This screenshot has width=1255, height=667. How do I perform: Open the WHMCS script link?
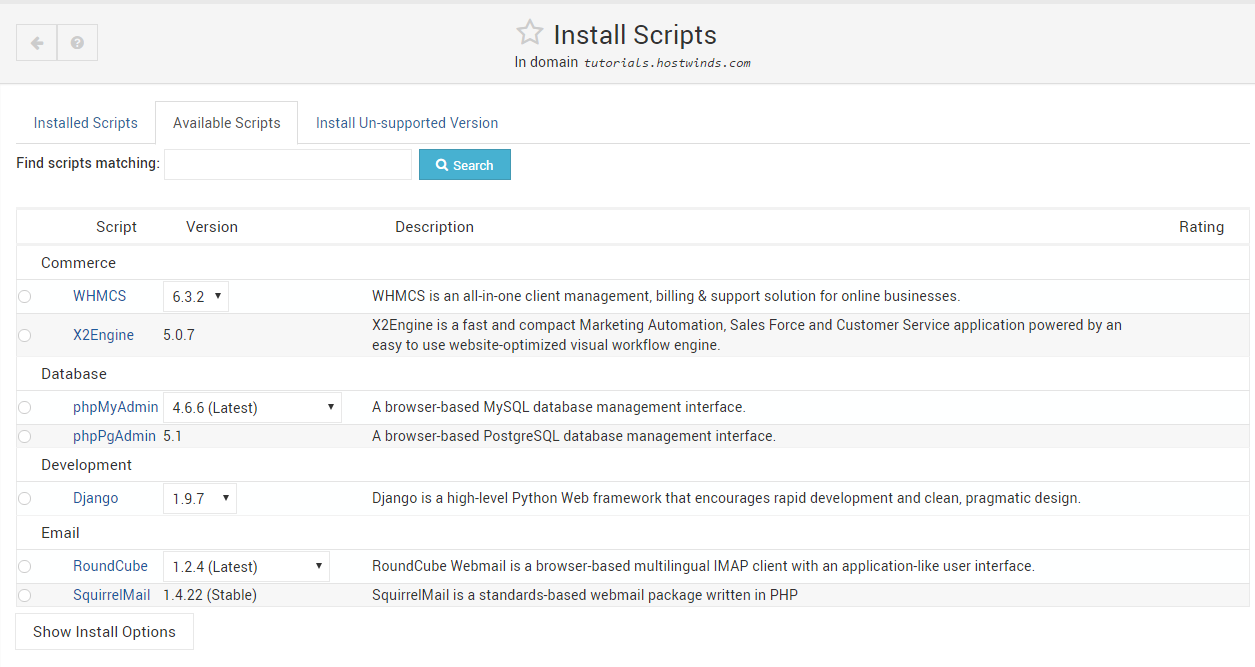click(100, 296)
